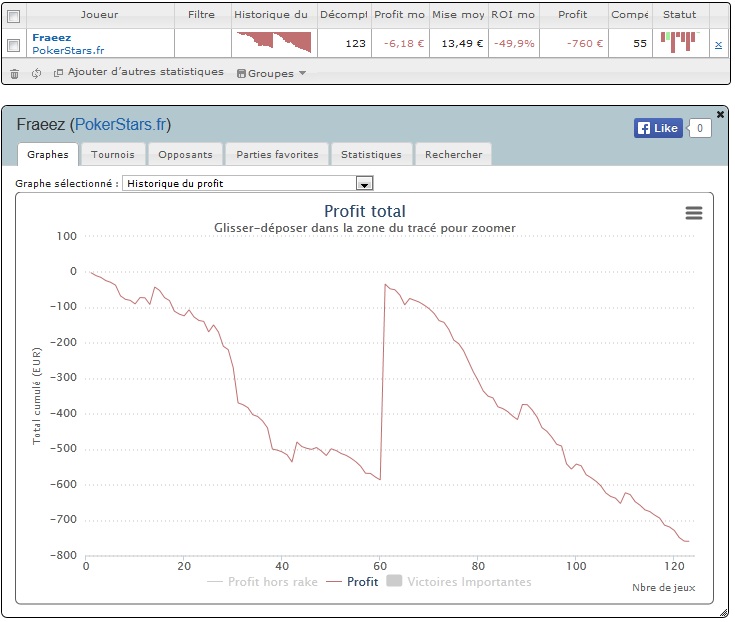Check the Fraeez row checkbox

14,45
